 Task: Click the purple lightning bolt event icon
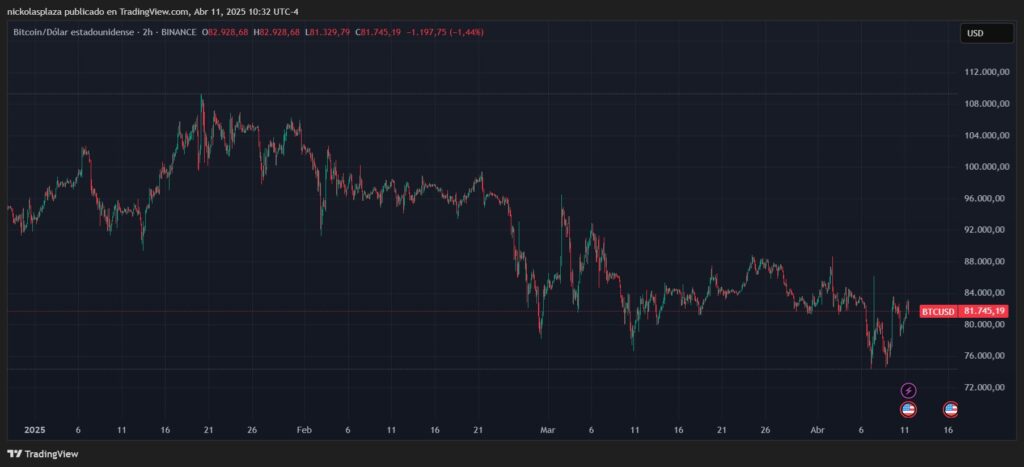pyautogui.click(x=908, y=390)
